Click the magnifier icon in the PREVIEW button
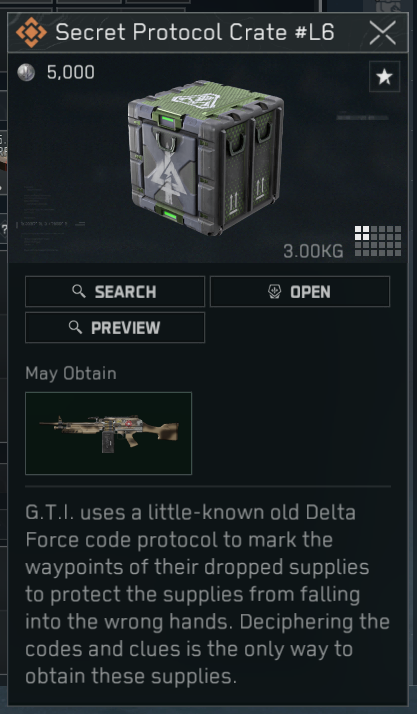Image resolution: width=417 pixels, height=714 pixels. tap(75, 327)
